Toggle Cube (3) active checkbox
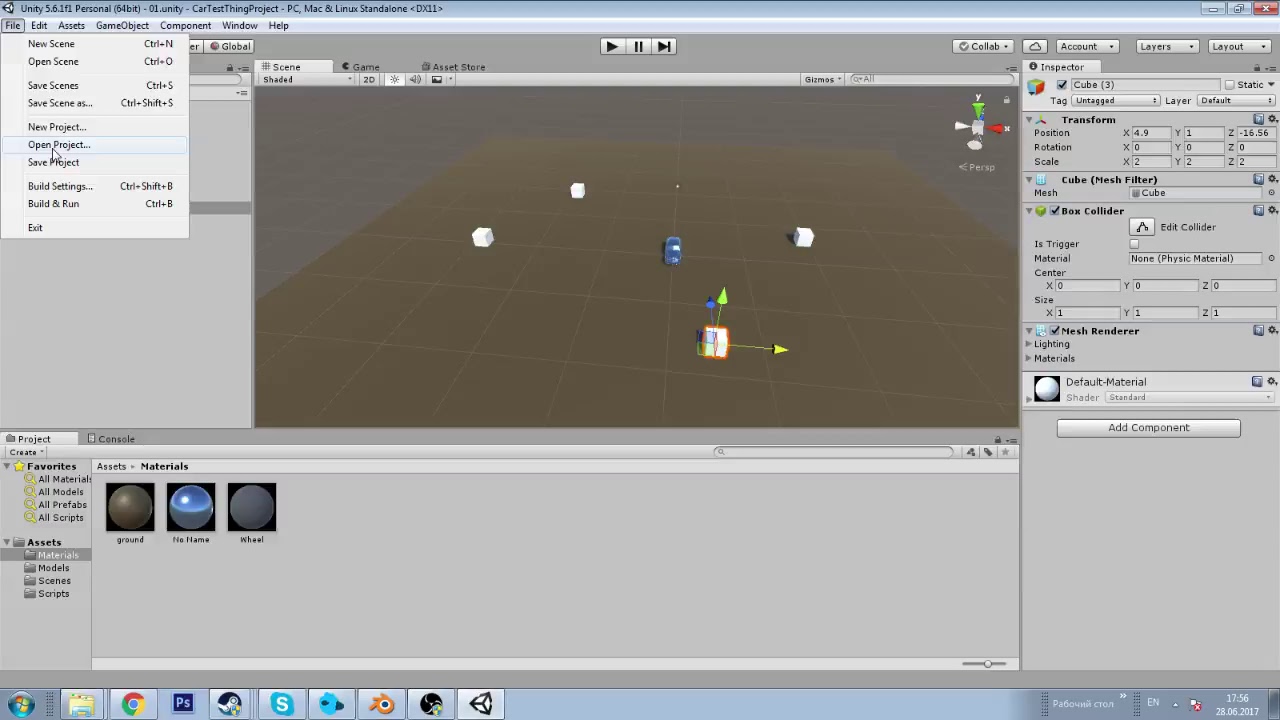The image size is (1280, 720). point(1062,85)
